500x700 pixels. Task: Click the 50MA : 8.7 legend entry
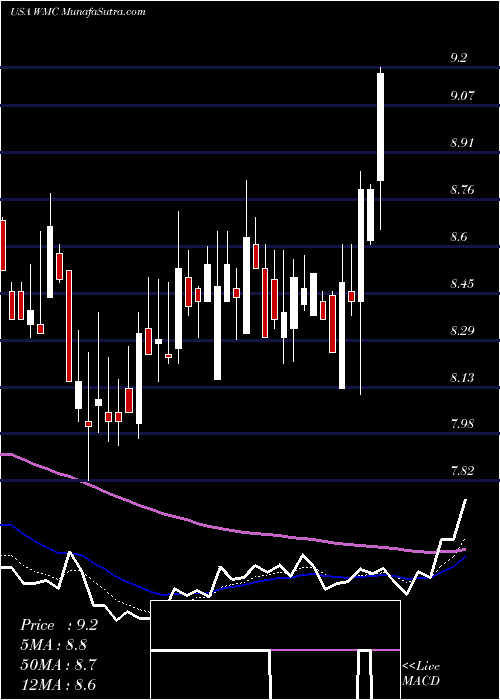pos(58,665)
